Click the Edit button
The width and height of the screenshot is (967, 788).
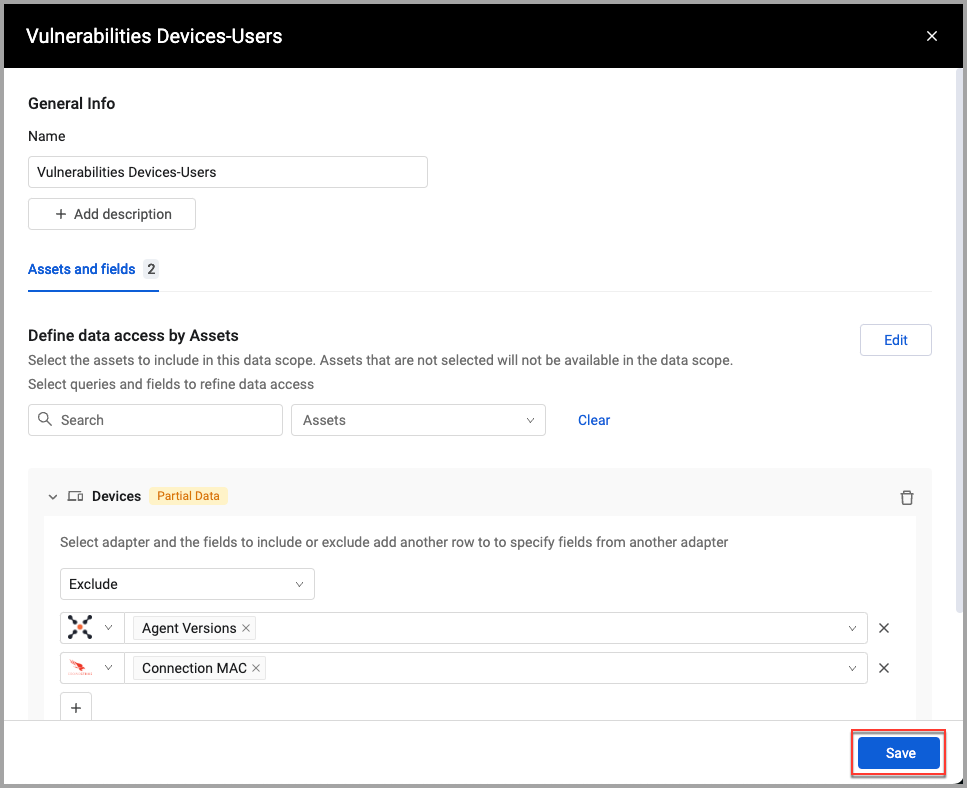(x=895, y=340)
